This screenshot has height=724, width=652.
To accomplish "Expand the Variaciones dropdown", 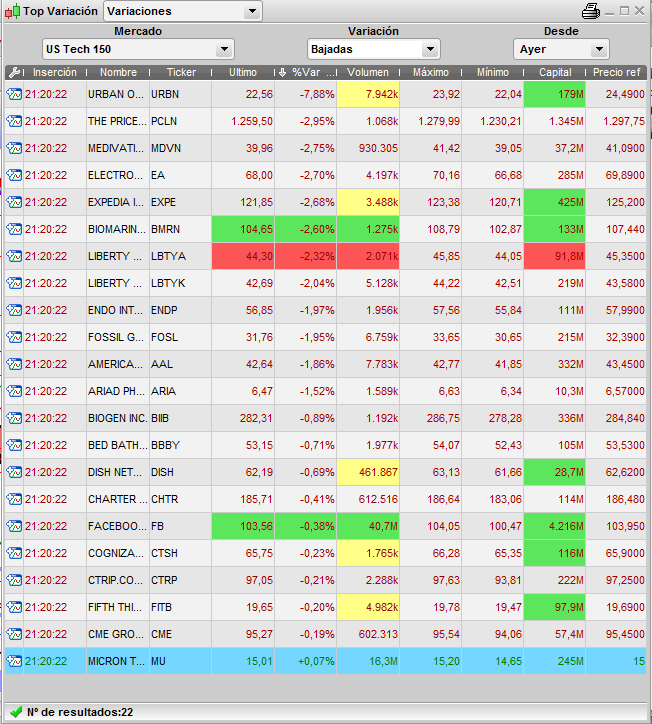I will (183, 11).
